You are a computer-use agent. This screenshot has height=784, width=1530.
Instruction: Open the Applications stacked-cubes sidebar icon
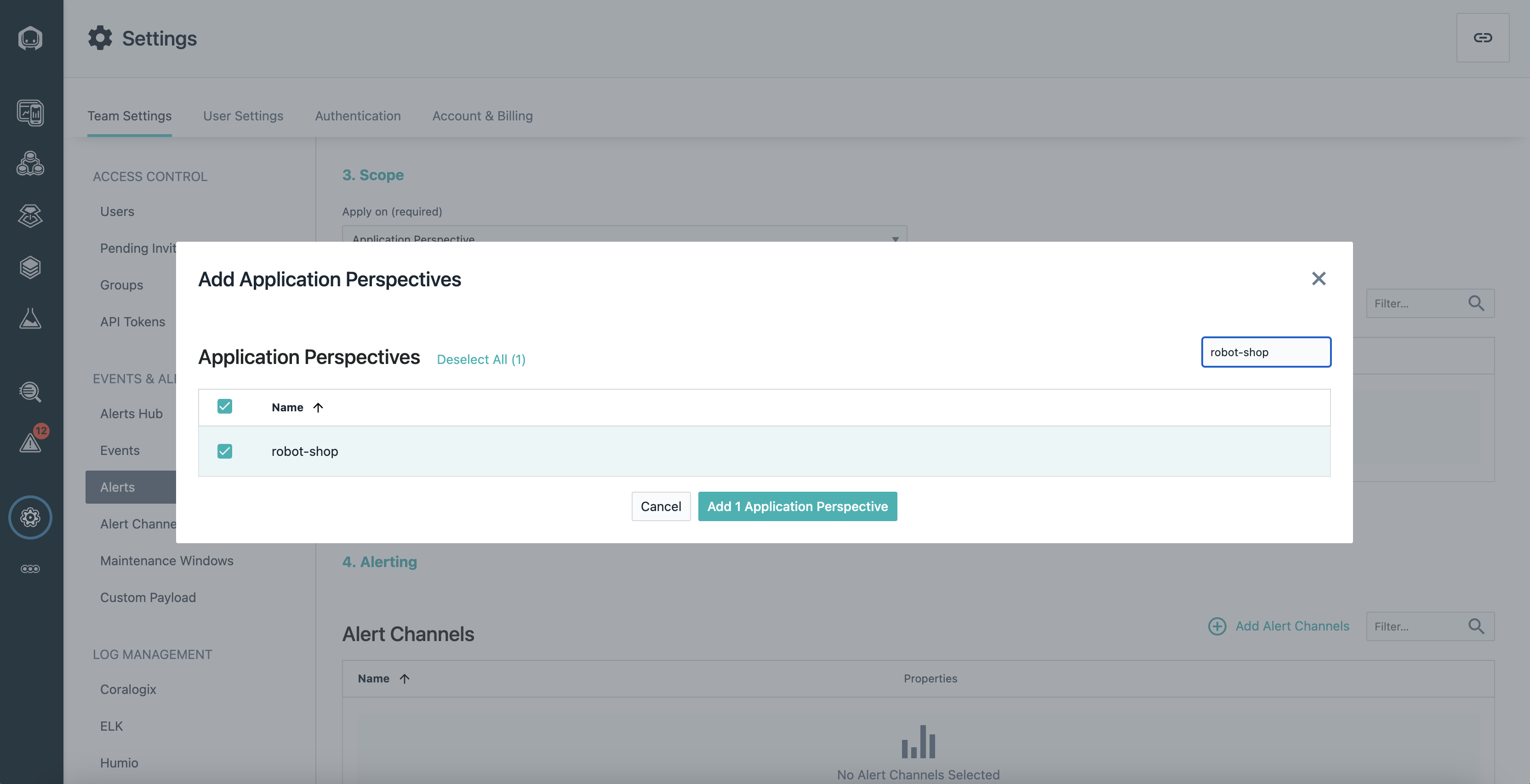coord(30,164)
